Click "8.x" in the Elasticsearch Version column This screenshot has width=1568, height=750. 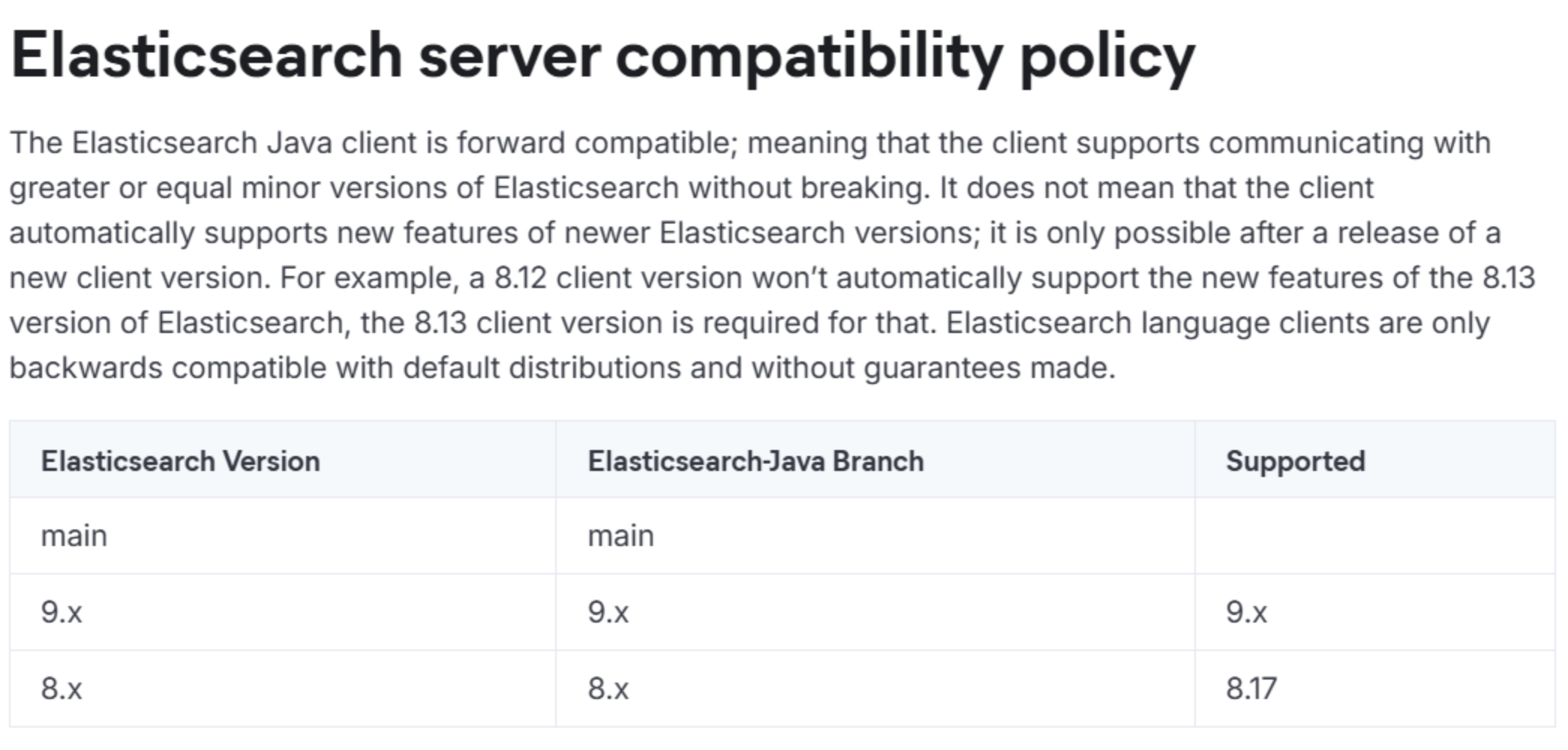pyautogui.click(x=62, y=688)
